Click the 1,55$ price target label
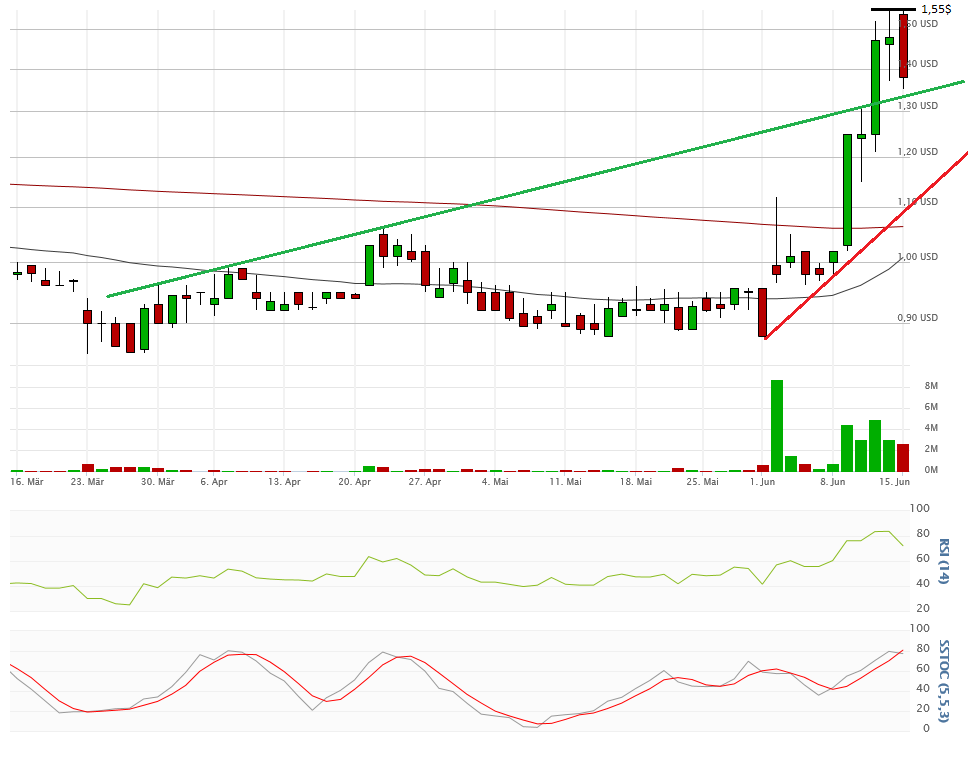The width and height of the screenshot is (968, 765). (936, 9)
